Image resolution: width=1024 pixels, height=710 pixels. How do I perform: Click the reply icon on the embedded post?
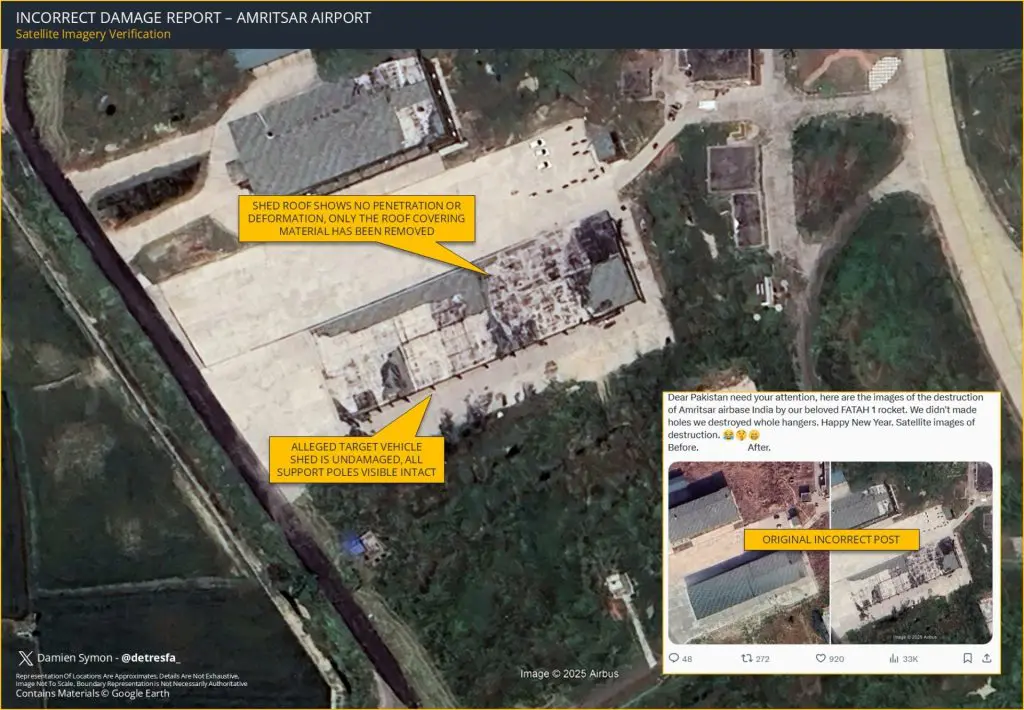(x=673, y=658)
